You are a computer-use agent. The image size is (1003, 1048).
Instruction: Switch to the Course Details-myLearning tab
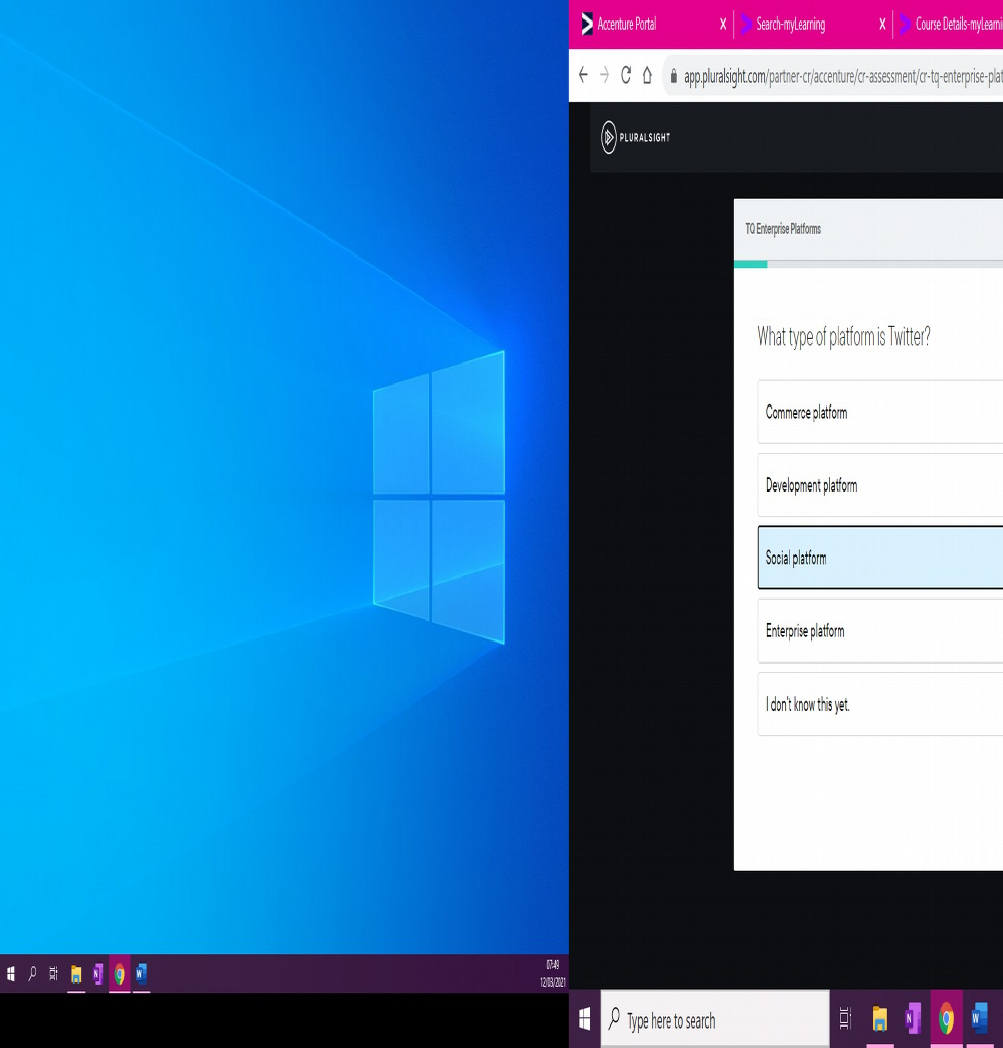(x=955, y=24)
